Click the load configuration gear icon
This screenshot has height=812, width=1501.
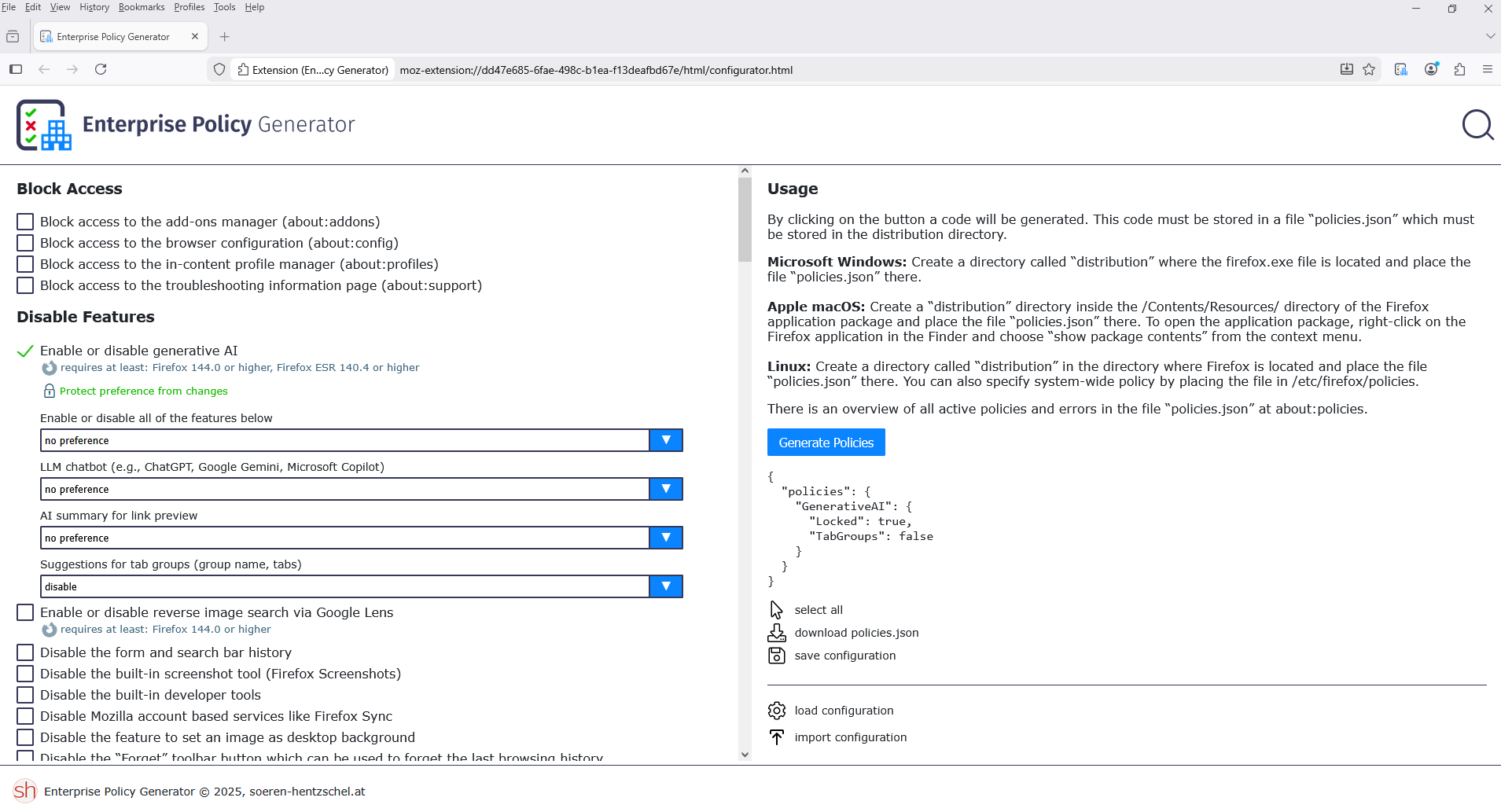[x=776, y=711]
